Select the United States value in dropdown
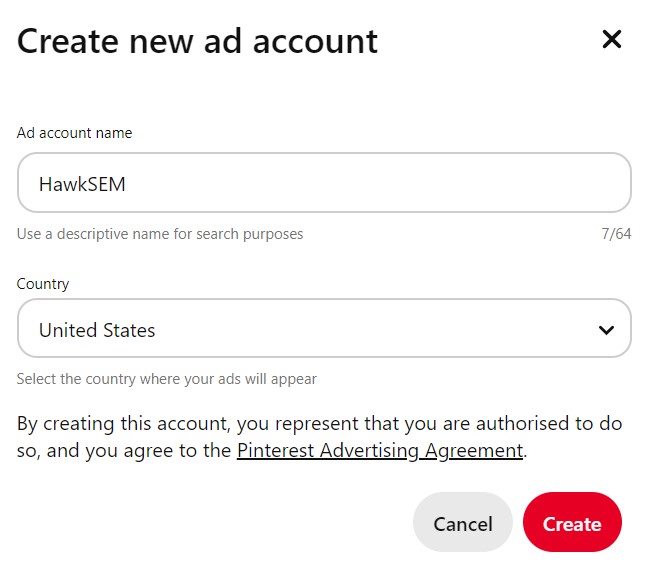645x571 pixels. 97,330
